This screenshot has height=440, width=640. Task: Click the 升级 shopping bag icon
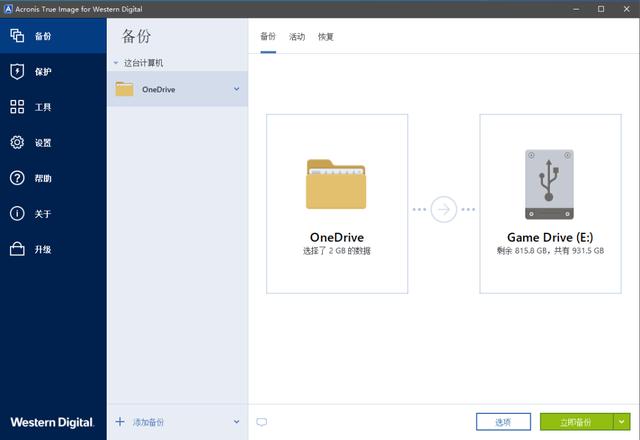(17, 249)
